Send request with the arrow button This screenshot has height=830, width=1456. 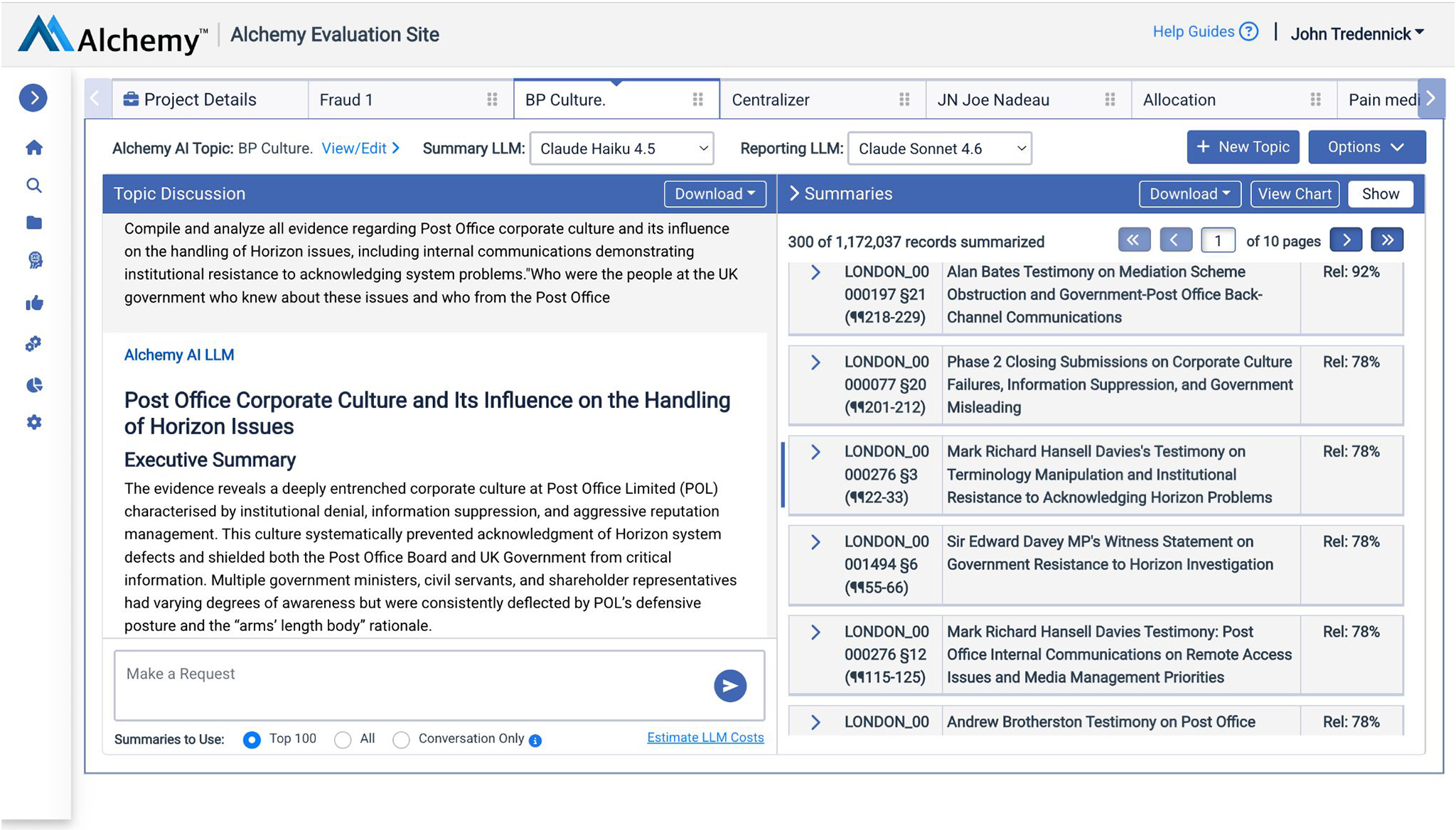coord(729,686)
